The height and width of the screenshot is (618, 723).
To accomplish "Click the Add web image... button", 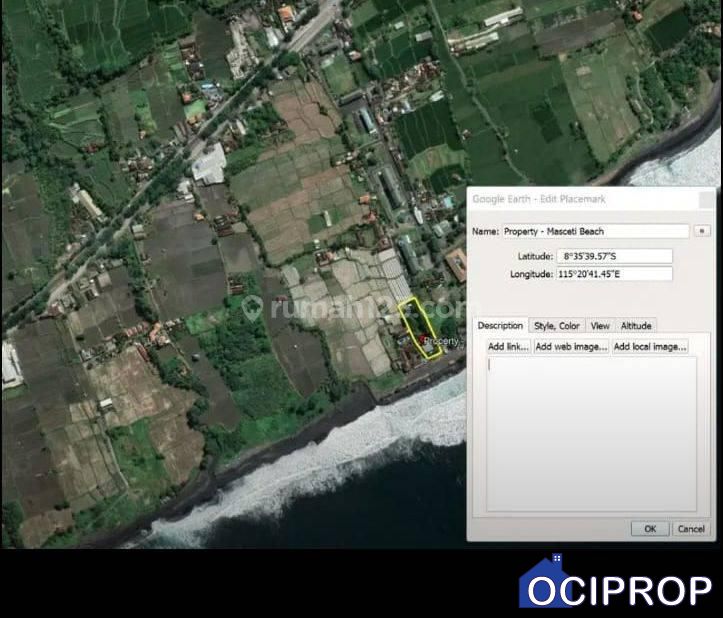I will click(x=571, y=346).
